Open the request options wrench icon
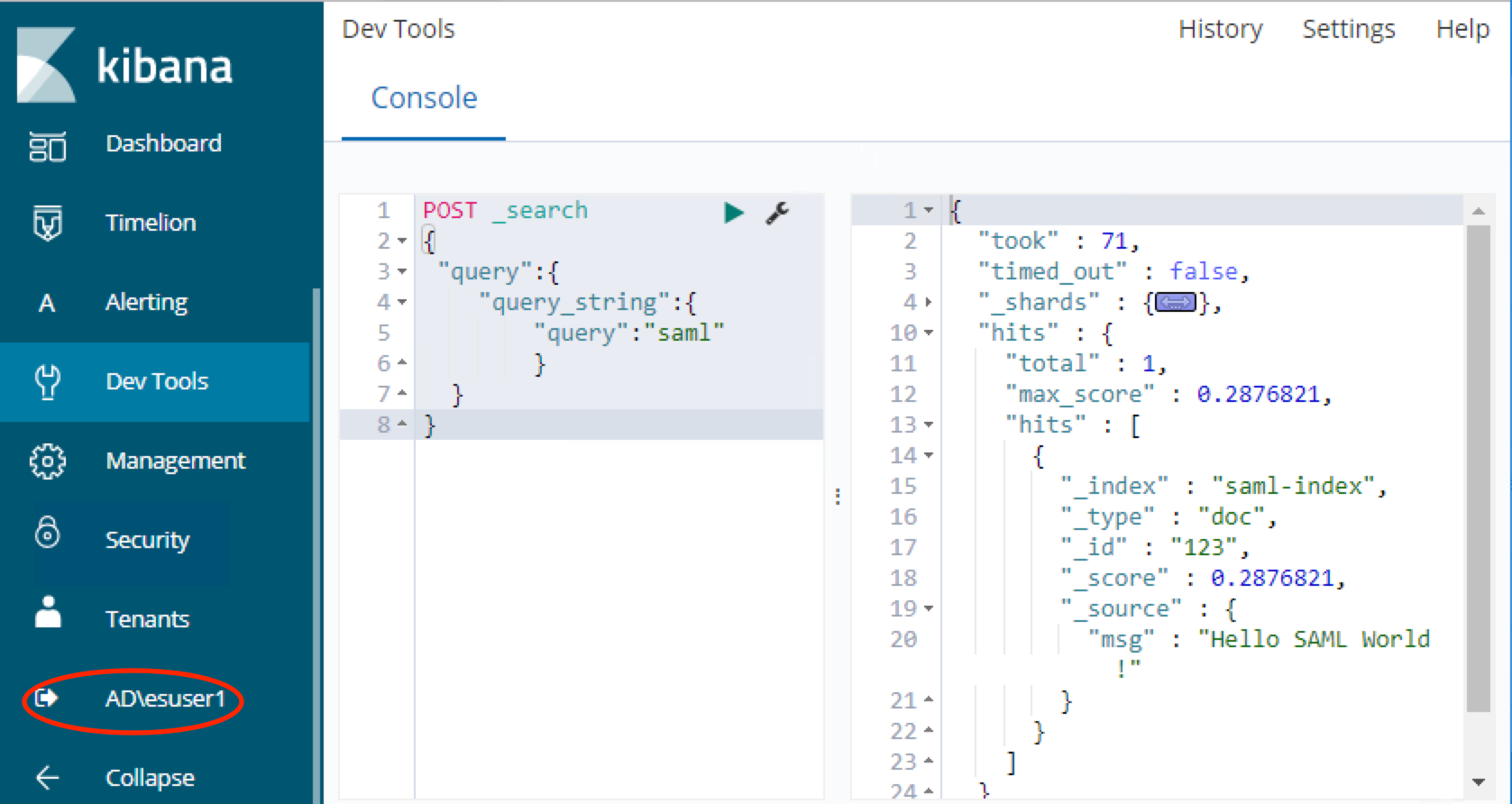This screenshot has width=1512, height=804. coord(777,212)
